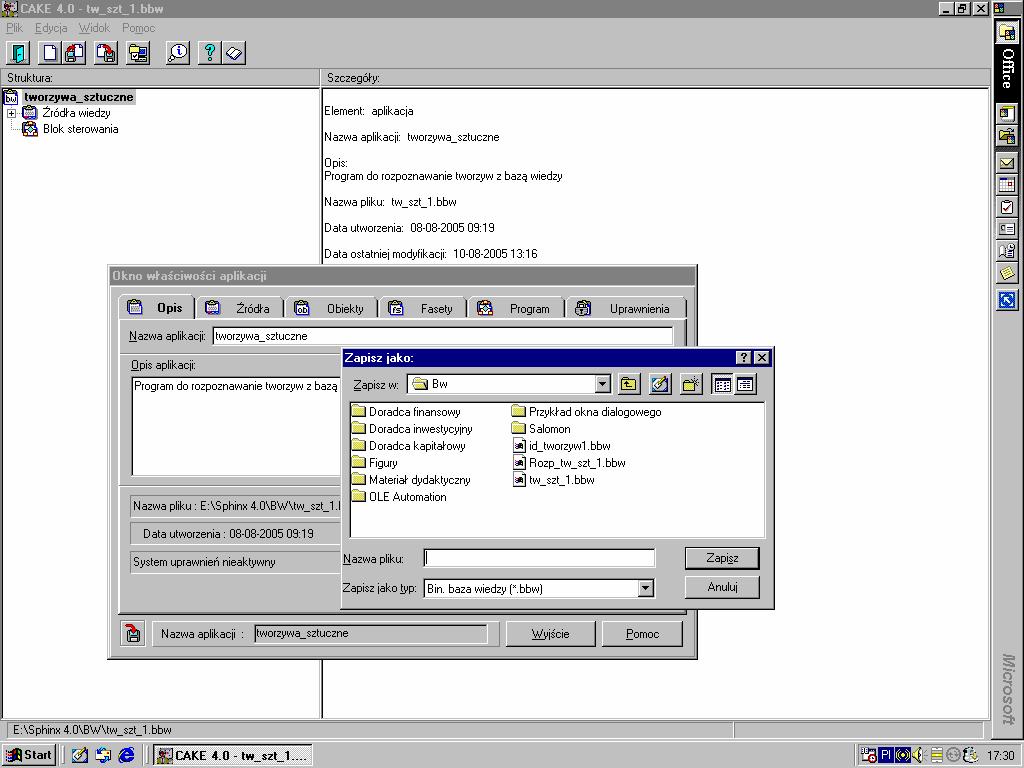
Task: Open the Widok menu
Action: (94, 28)
